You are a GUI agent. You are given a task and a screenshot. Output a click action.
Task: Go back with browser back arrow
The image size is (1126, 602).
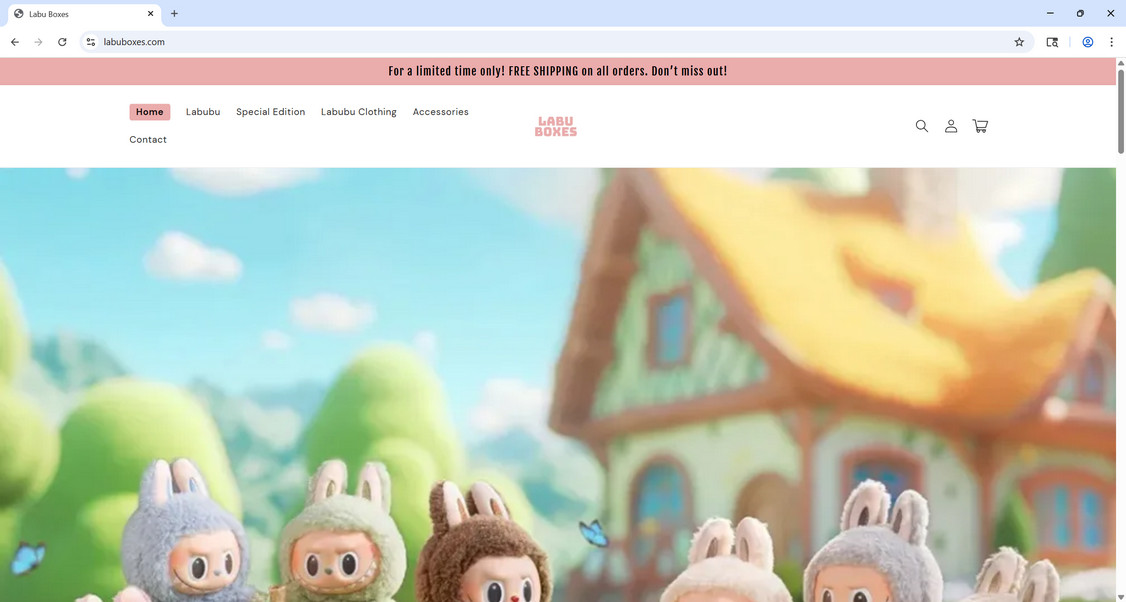[x=14, y=42]
